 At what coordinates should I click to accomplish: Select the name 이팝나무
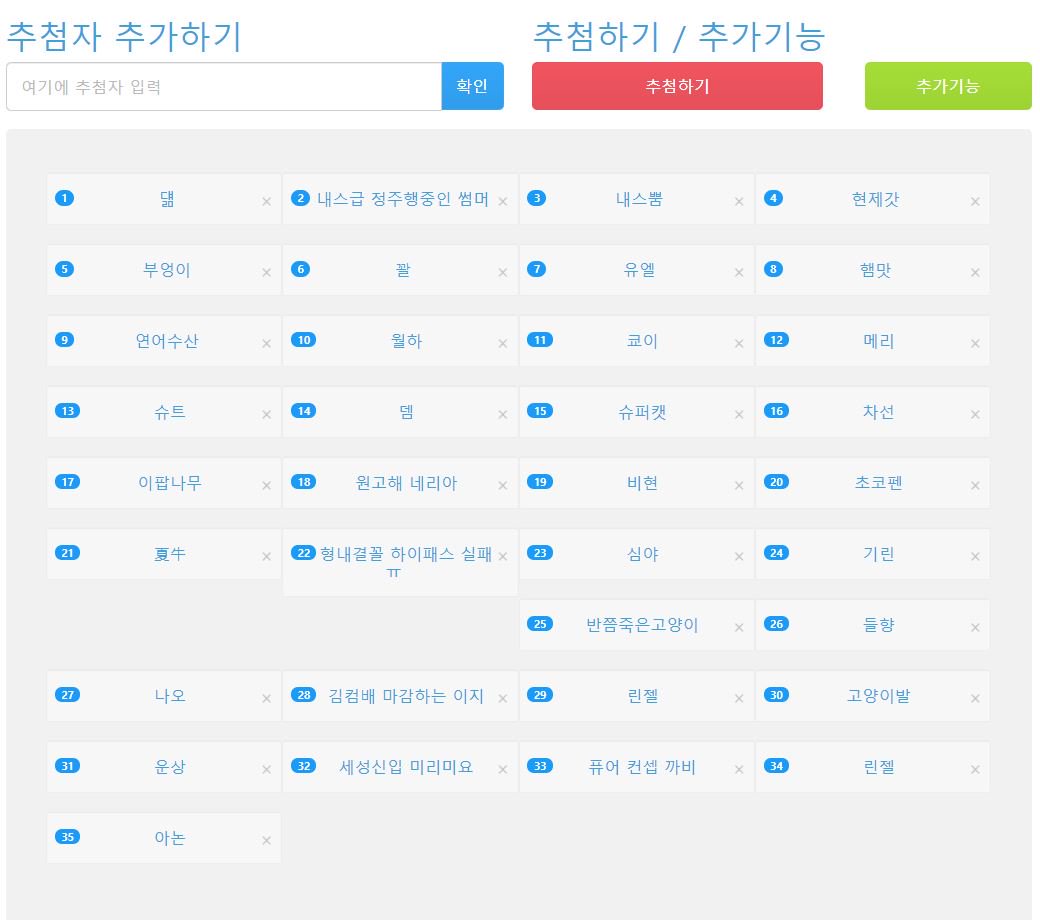click(x=170, y=483)
